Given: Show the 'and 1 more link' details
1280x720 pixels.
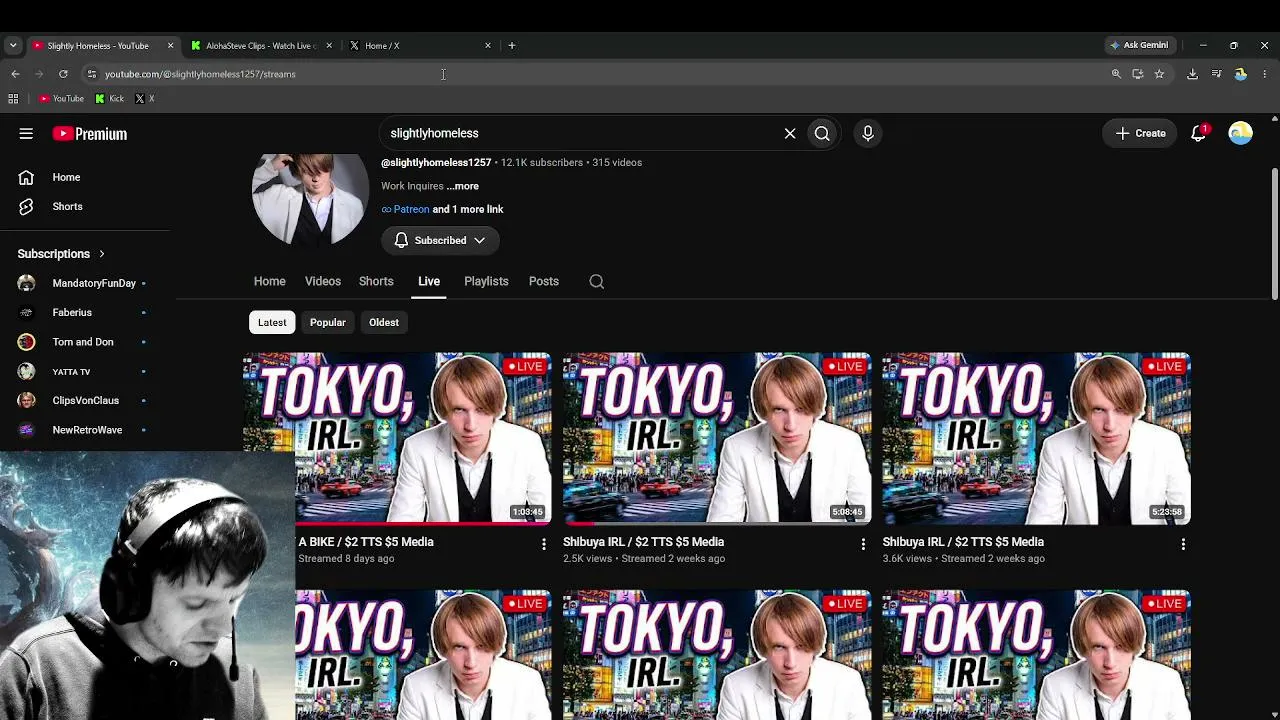Looking at the screenshot, I should pyautogui.click(x=468, y=209).
